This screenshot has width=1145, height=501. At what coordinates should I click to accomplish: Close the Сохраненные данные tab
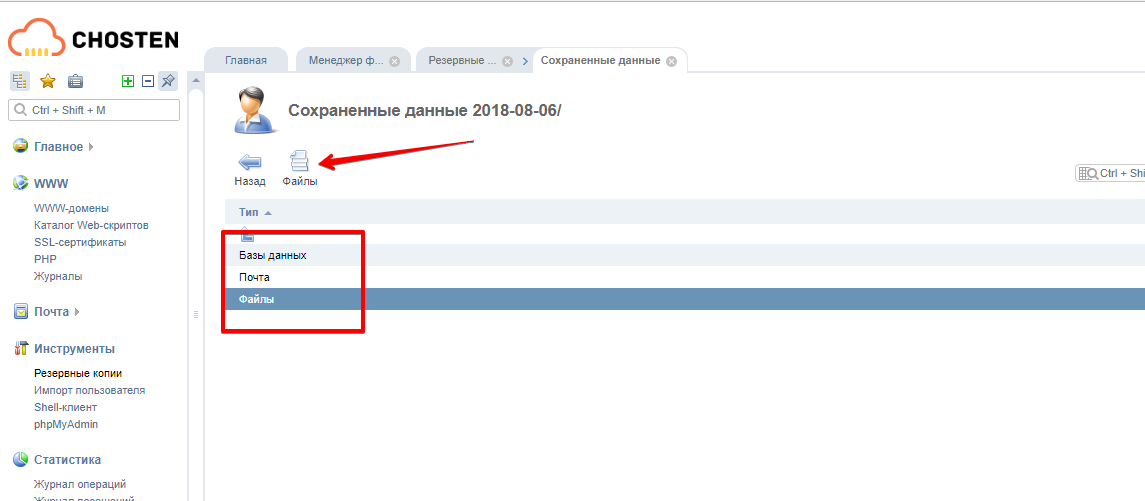(672, 61)
